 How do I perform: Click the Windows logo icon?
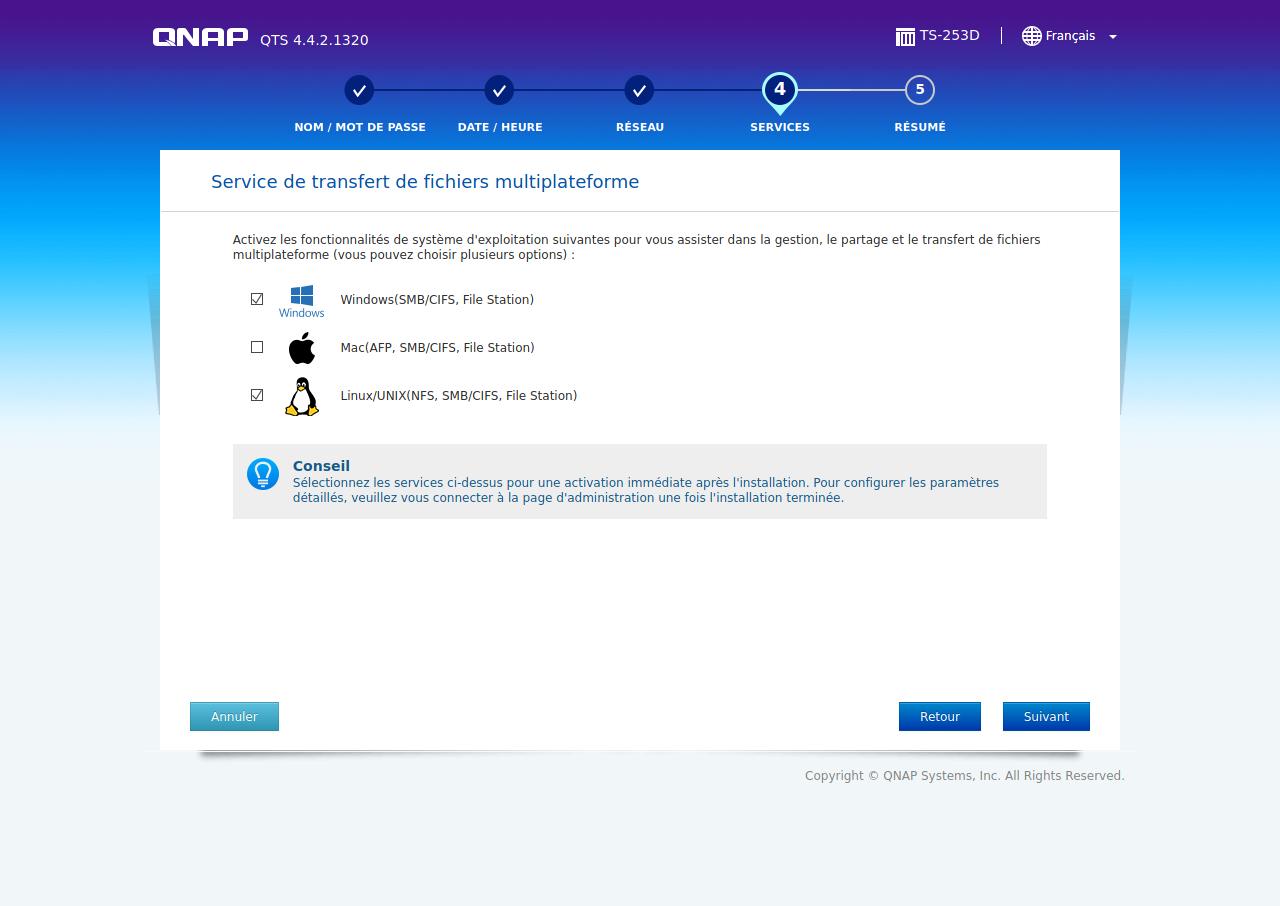coord(301,296)
